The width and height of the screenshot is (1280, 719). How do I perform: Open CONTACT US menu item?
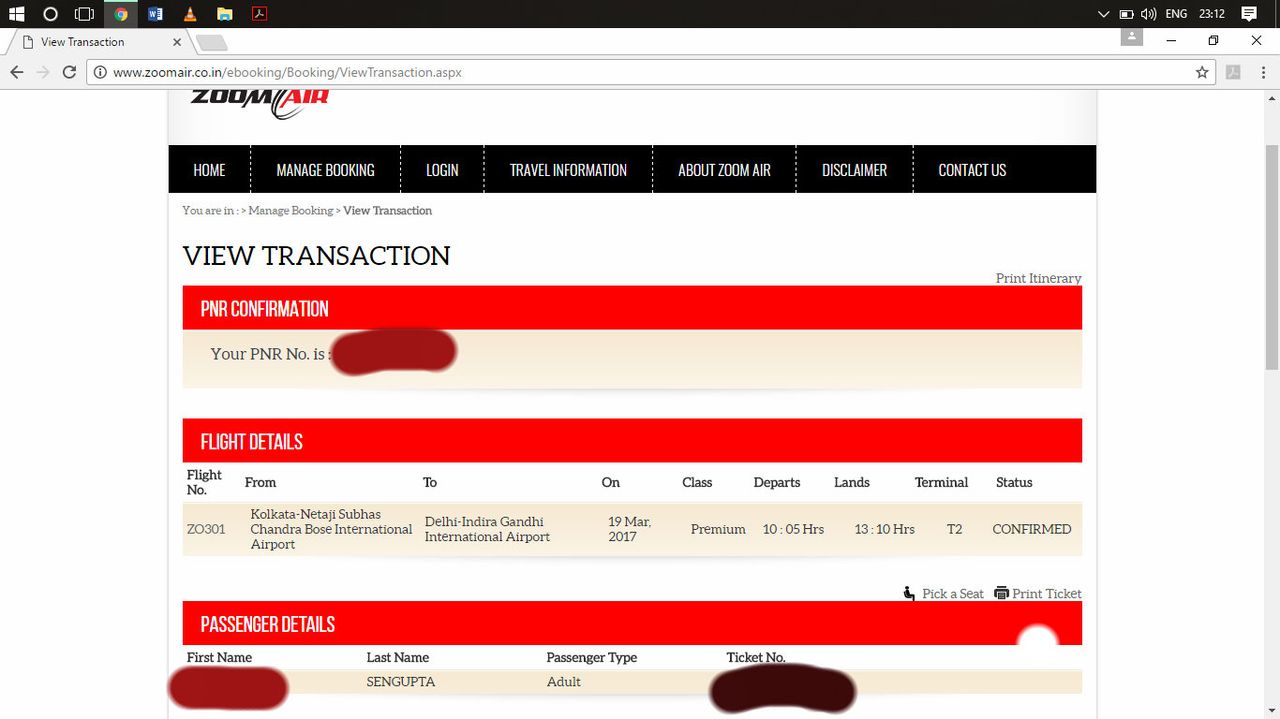(972, 170)
